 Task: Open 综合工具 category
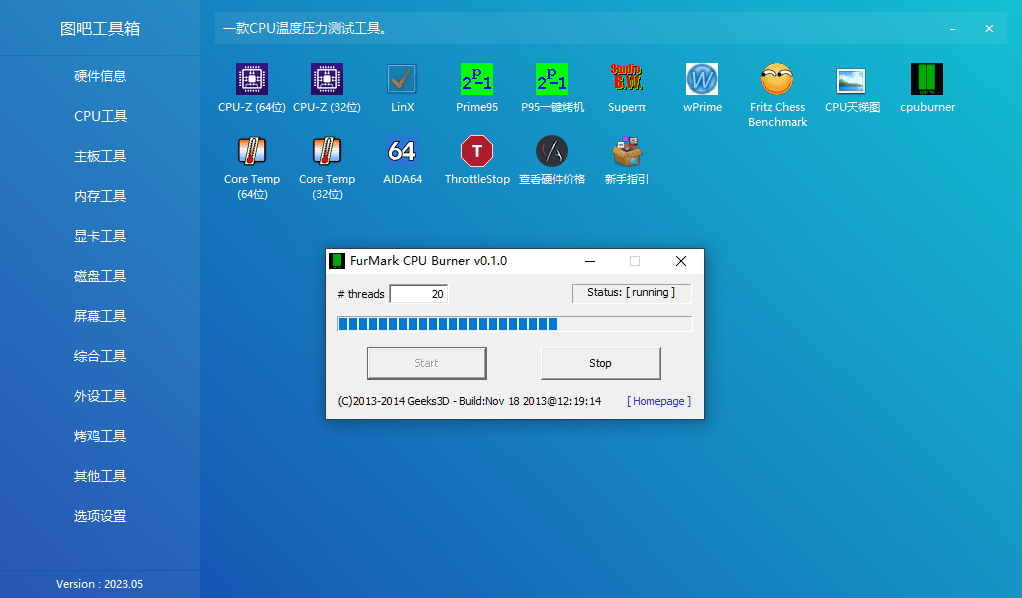pos(100,356)
